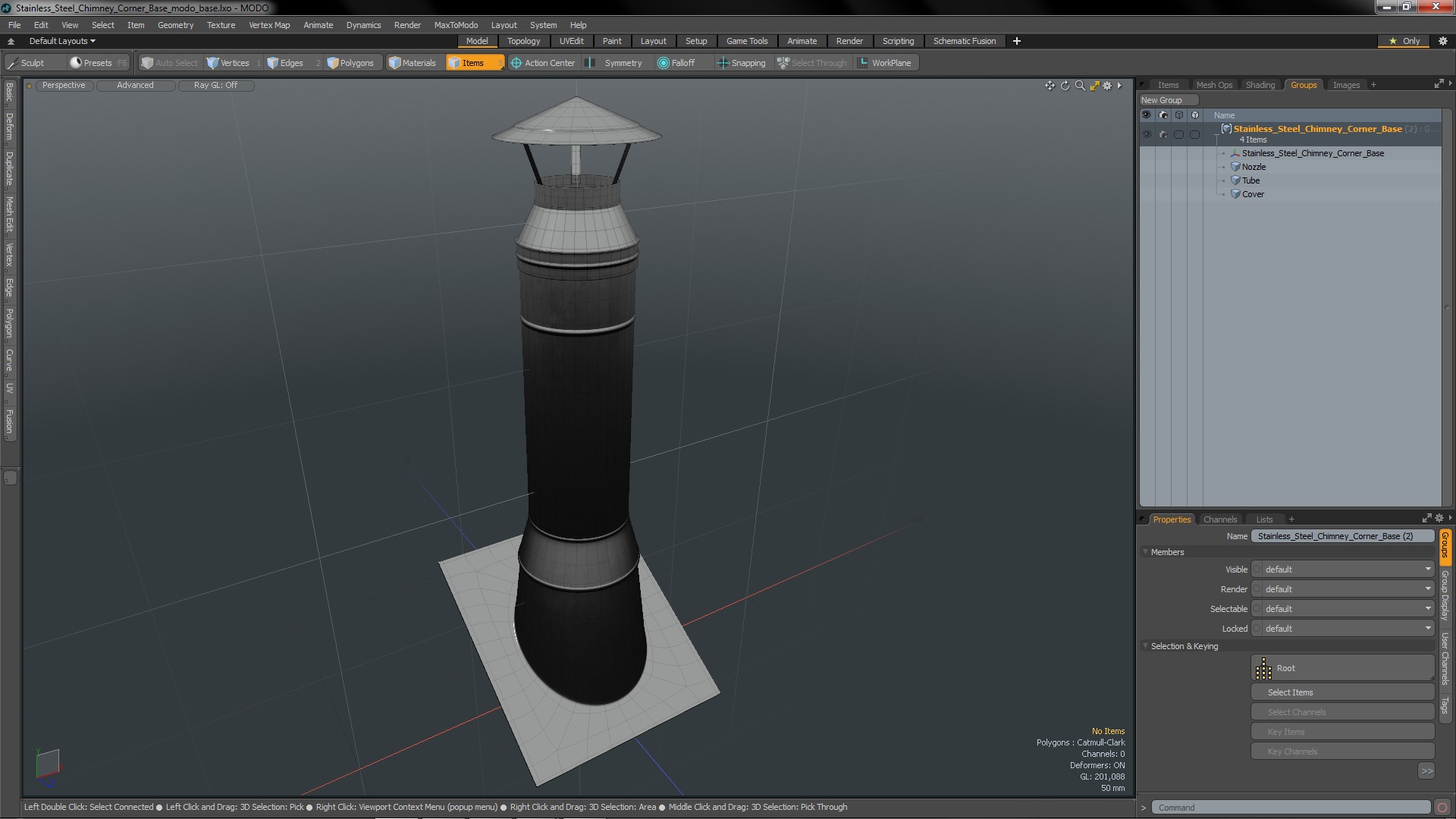Toggle the Visible channel circle
This screenshot has height=819, width=1456.
coord(1257,570)
